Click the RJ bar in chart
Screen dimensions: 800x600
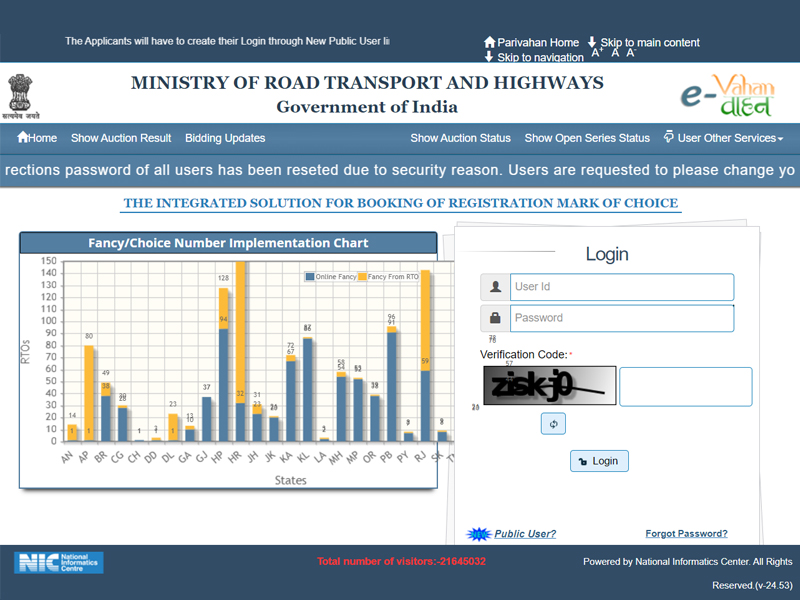coord(425,355)
